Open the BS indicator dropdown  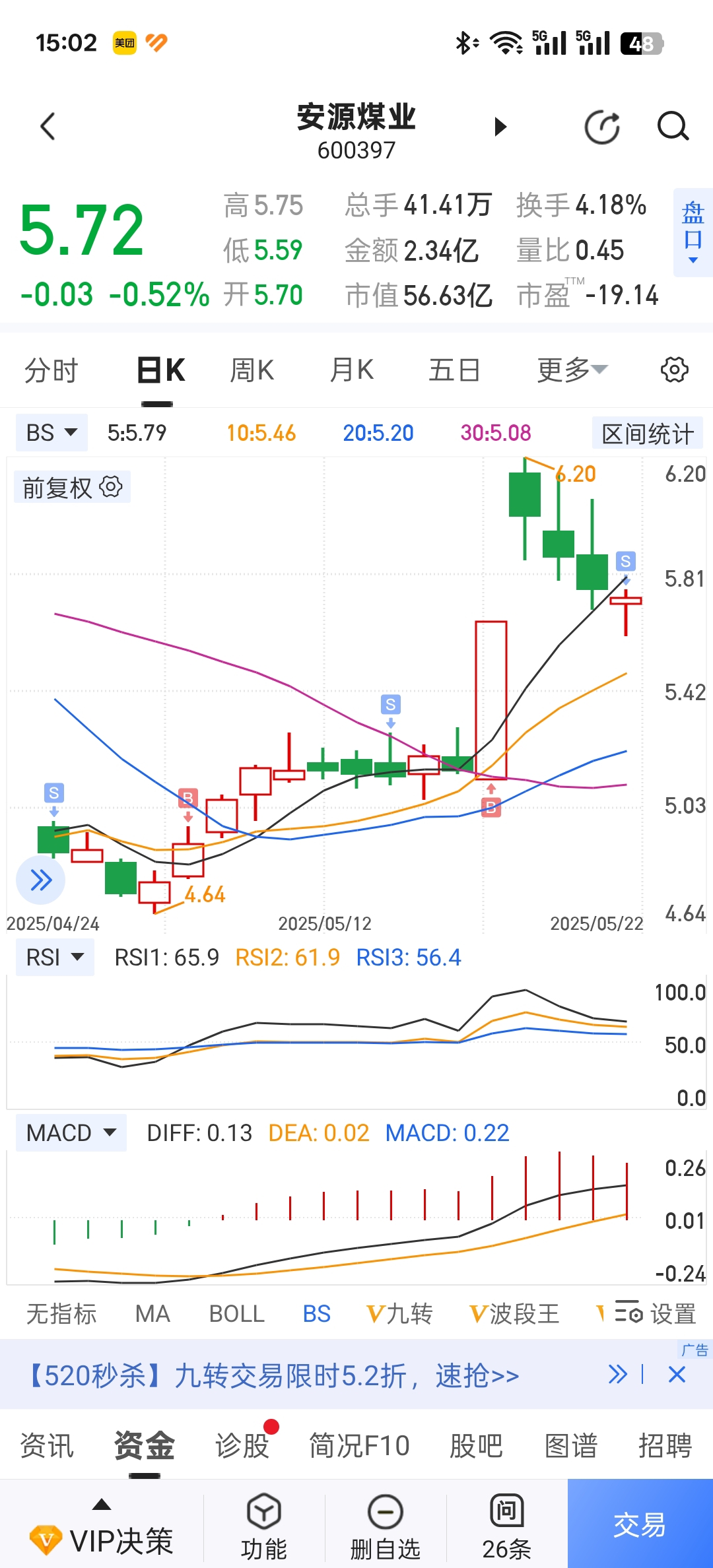point(51,433)
